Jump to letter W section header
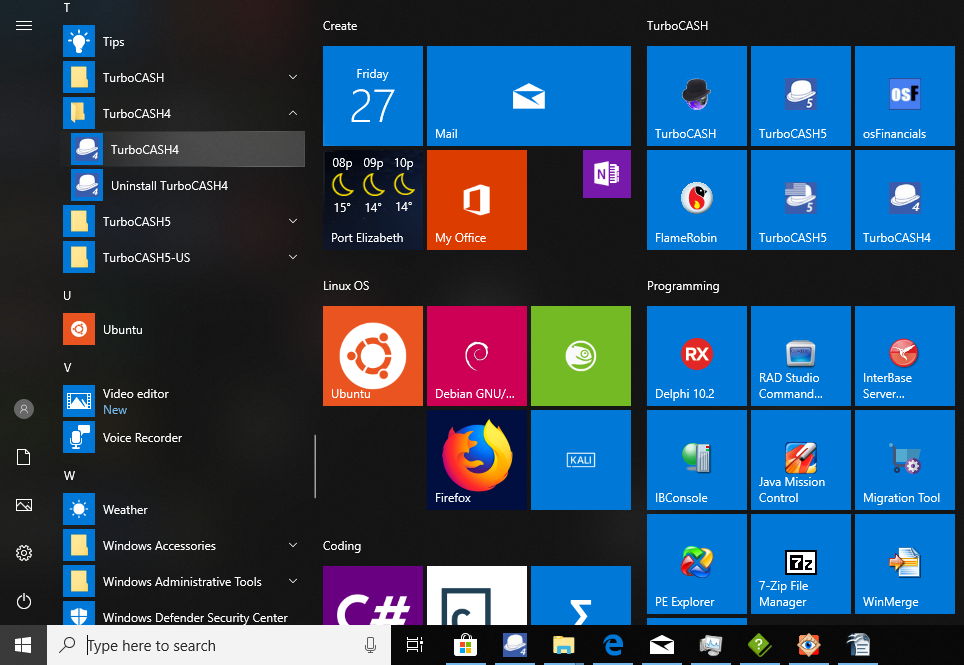Image resolution: width=964 pixels, height=665 pixels. tap(69, 476)
